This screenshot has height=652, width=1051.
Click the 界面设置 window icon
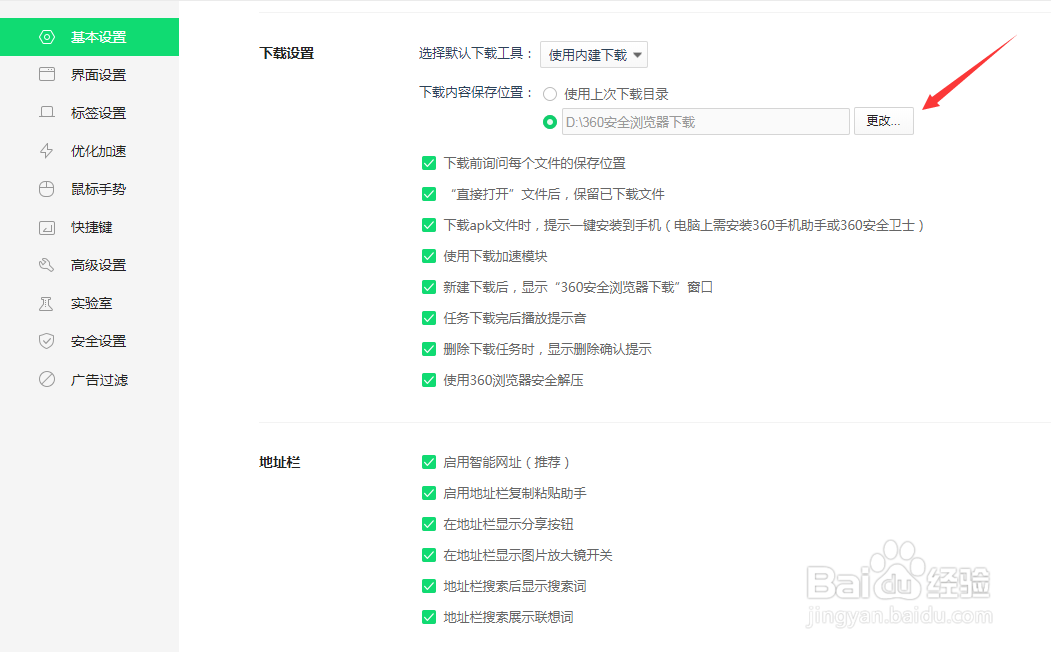(x=47, y=74)
